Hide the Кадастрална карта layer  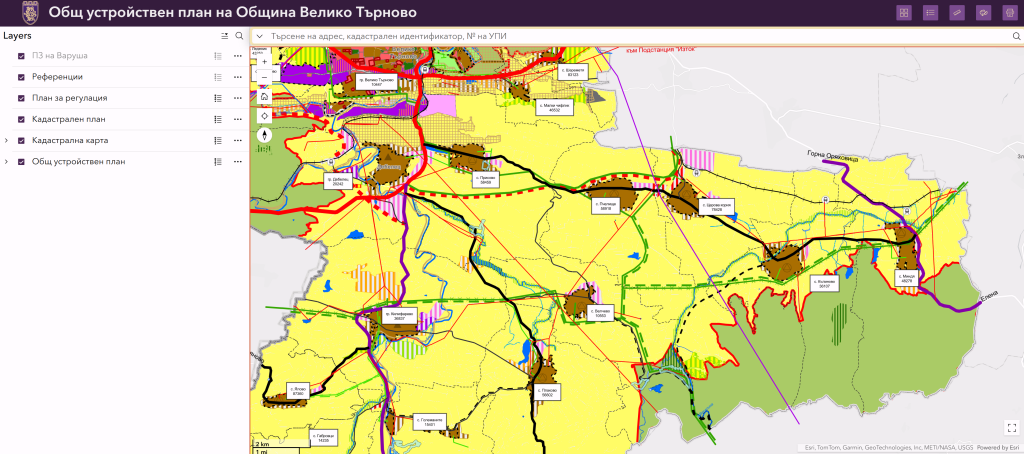click(x=22, y=140)
